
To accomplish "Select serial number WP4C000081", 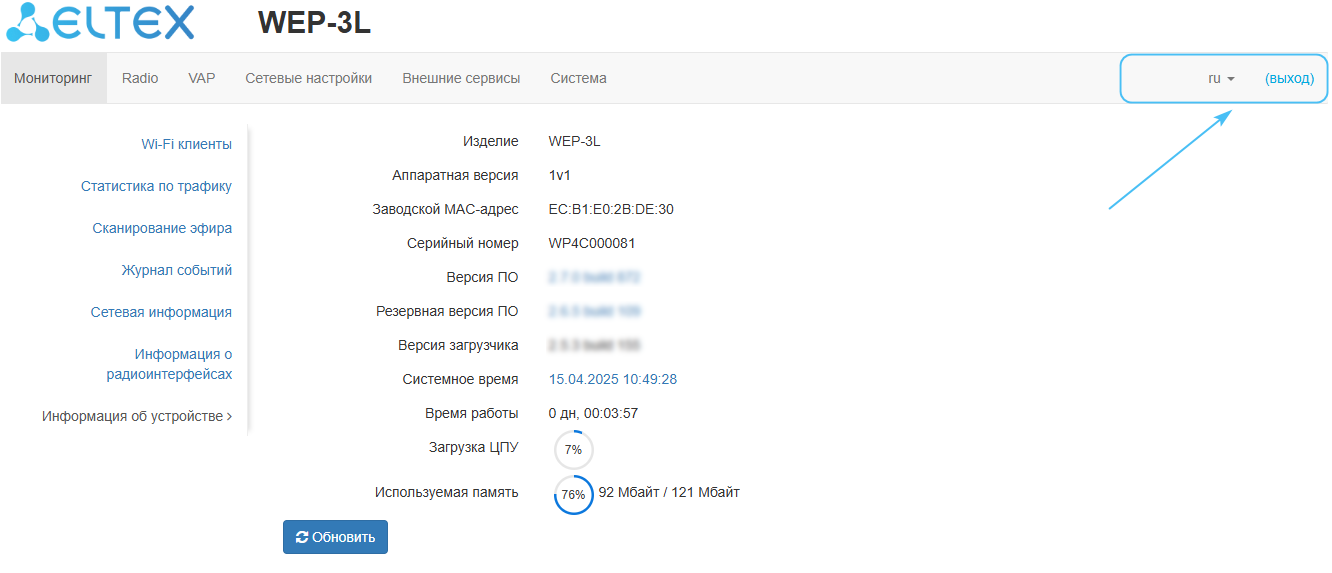I will [x=592, y=243].
